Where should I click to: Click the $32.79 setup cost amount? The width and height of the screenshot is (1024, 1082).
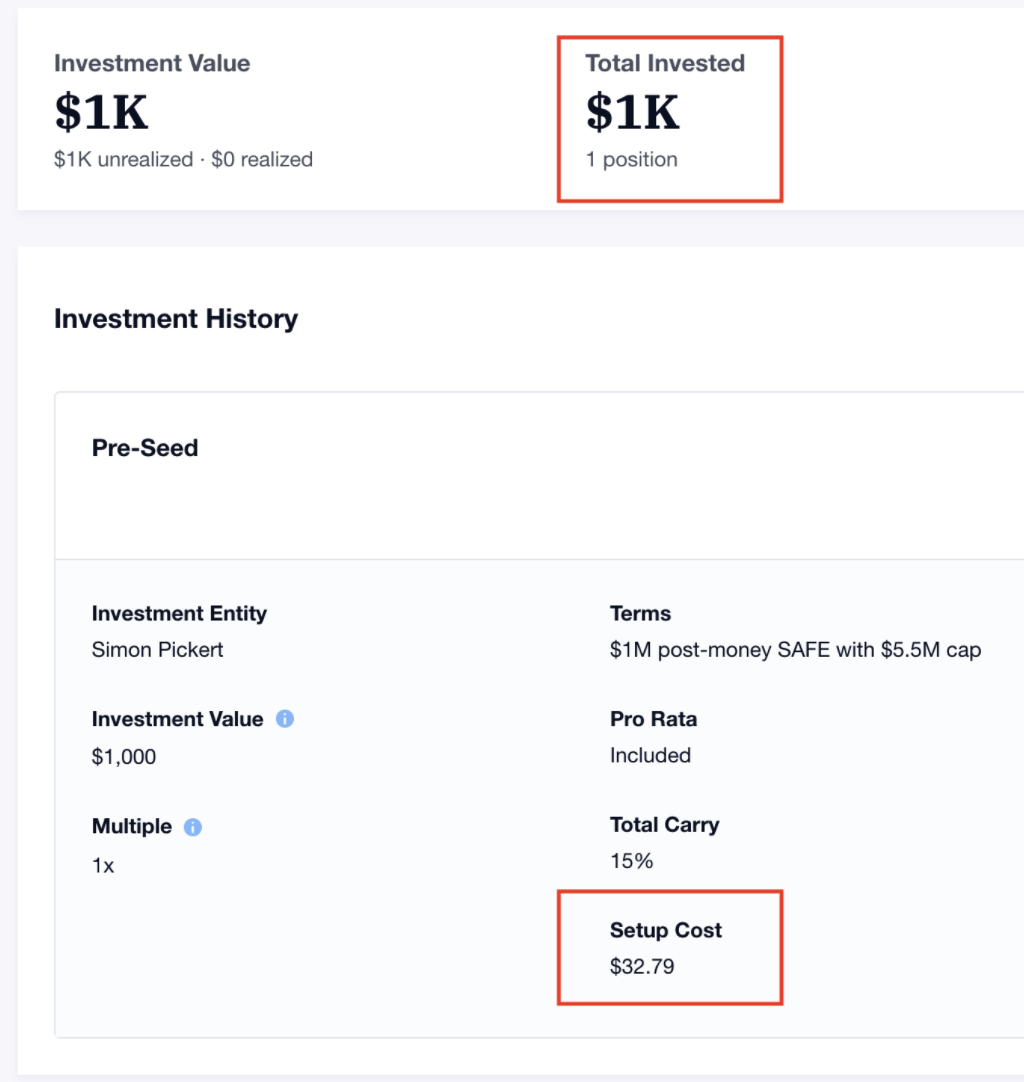click(x=642, y=967)
